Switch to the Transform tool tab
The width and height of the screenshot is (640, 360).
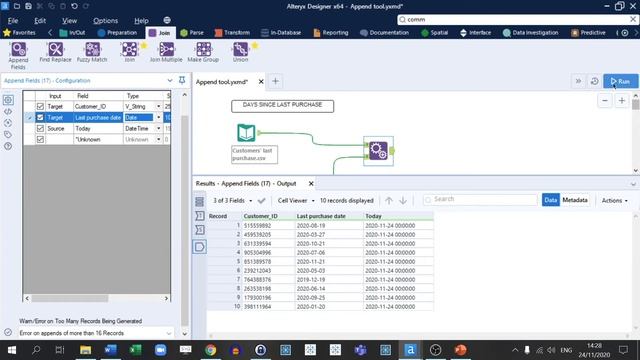(x=232, y=33)
